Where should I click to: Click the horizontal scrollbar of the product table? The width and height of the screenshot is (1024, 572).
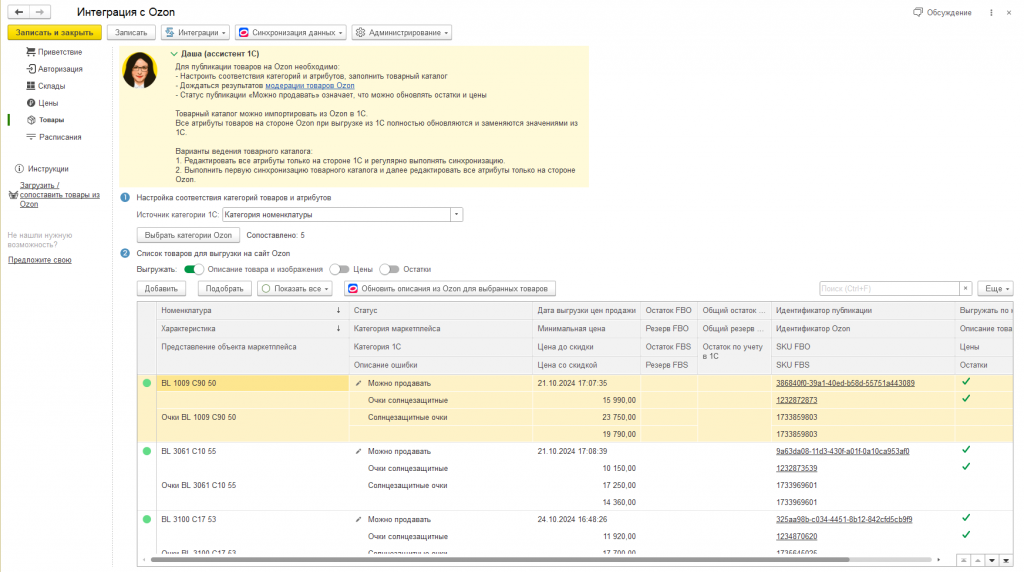click(500, 560)
